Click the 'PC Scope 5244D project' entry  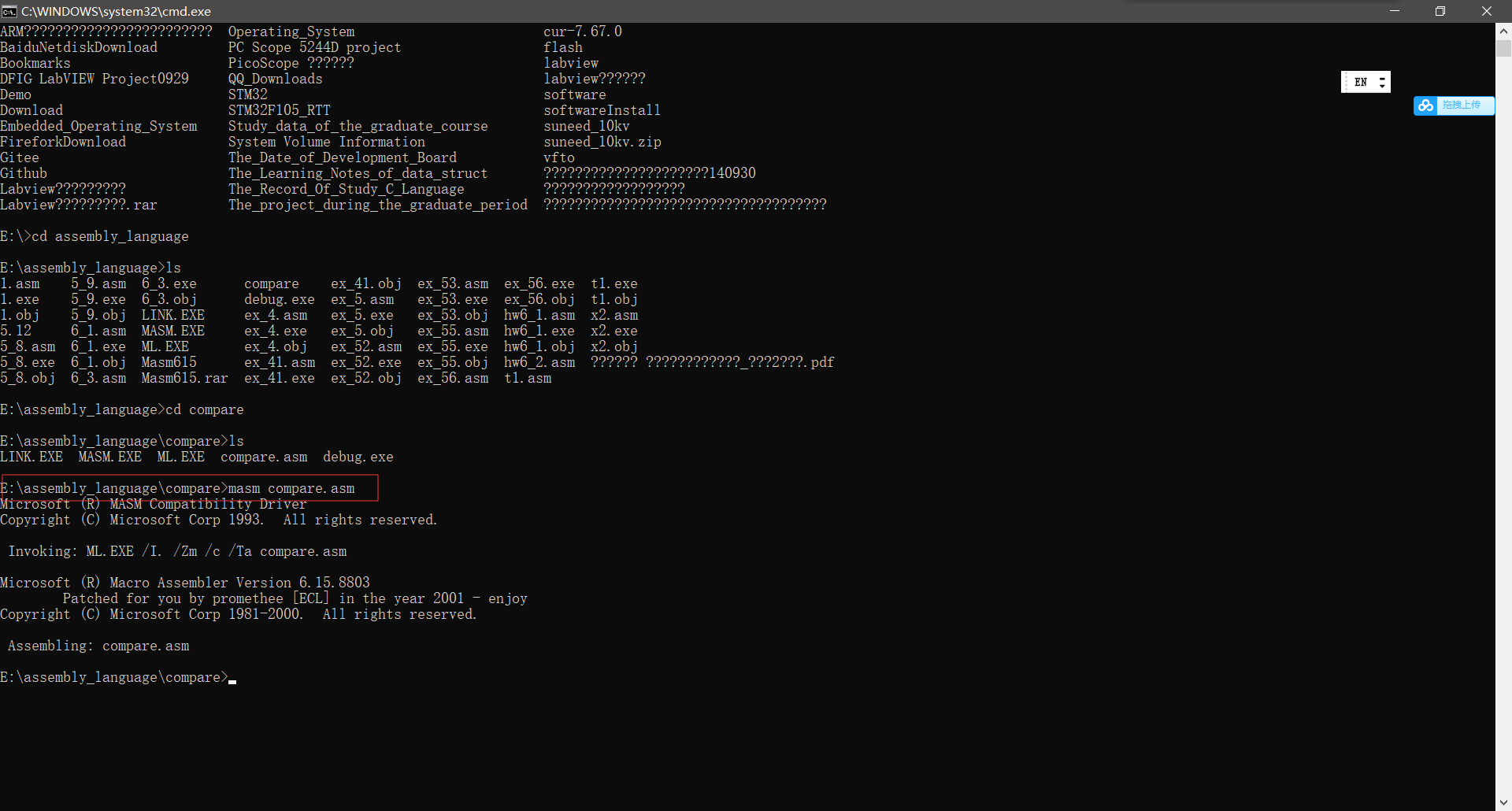[314, 47]
